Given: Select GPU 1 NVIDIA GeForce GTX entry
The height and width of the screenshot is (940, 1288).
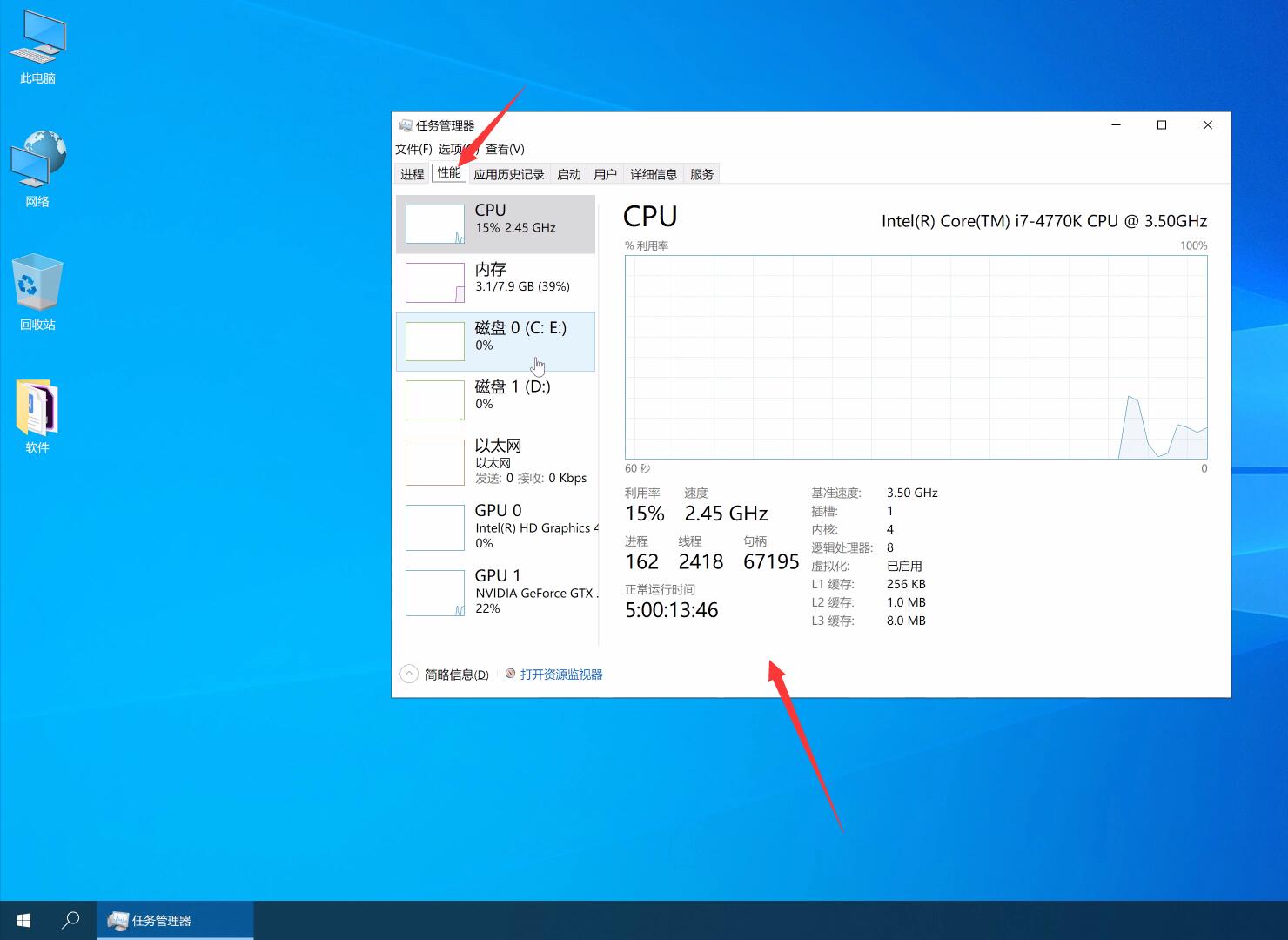Looking at the screenshot, I should (495, 593).
